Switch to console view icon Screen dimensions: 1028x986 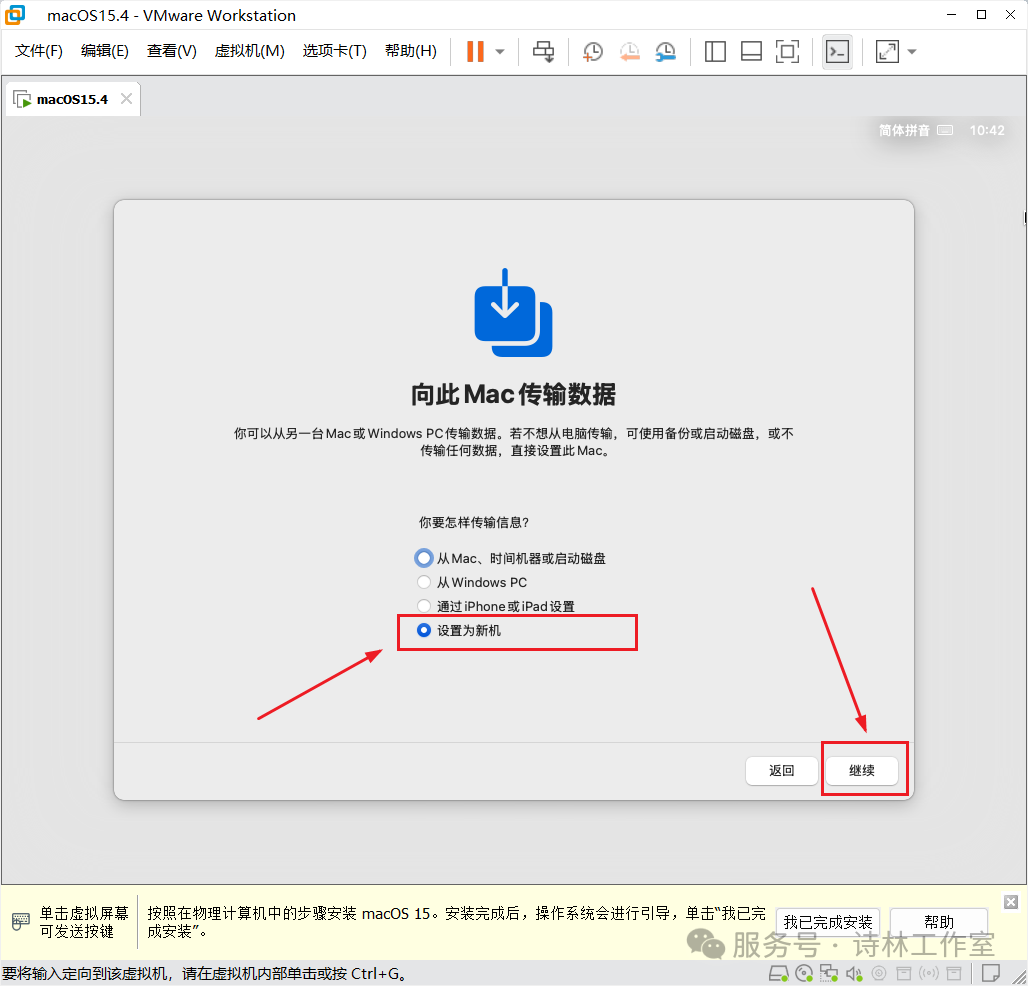point(837,52)
